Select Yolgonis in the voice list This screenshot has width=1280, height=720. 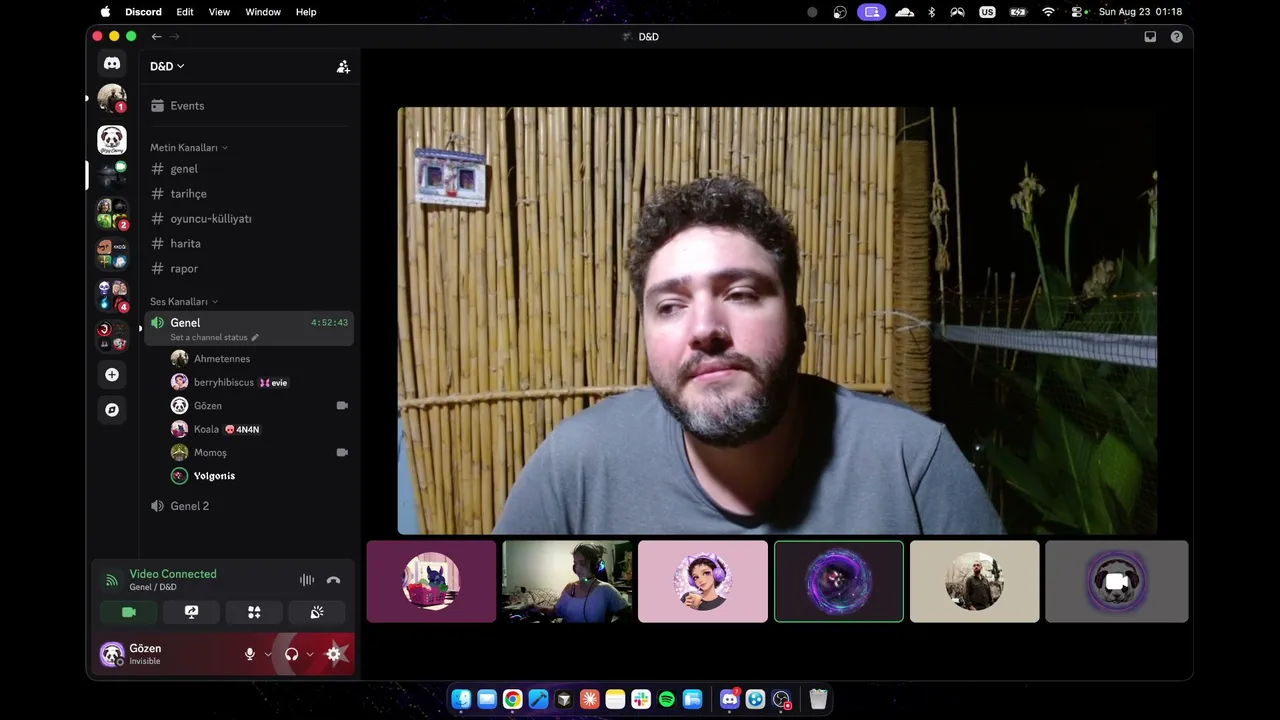260,476
